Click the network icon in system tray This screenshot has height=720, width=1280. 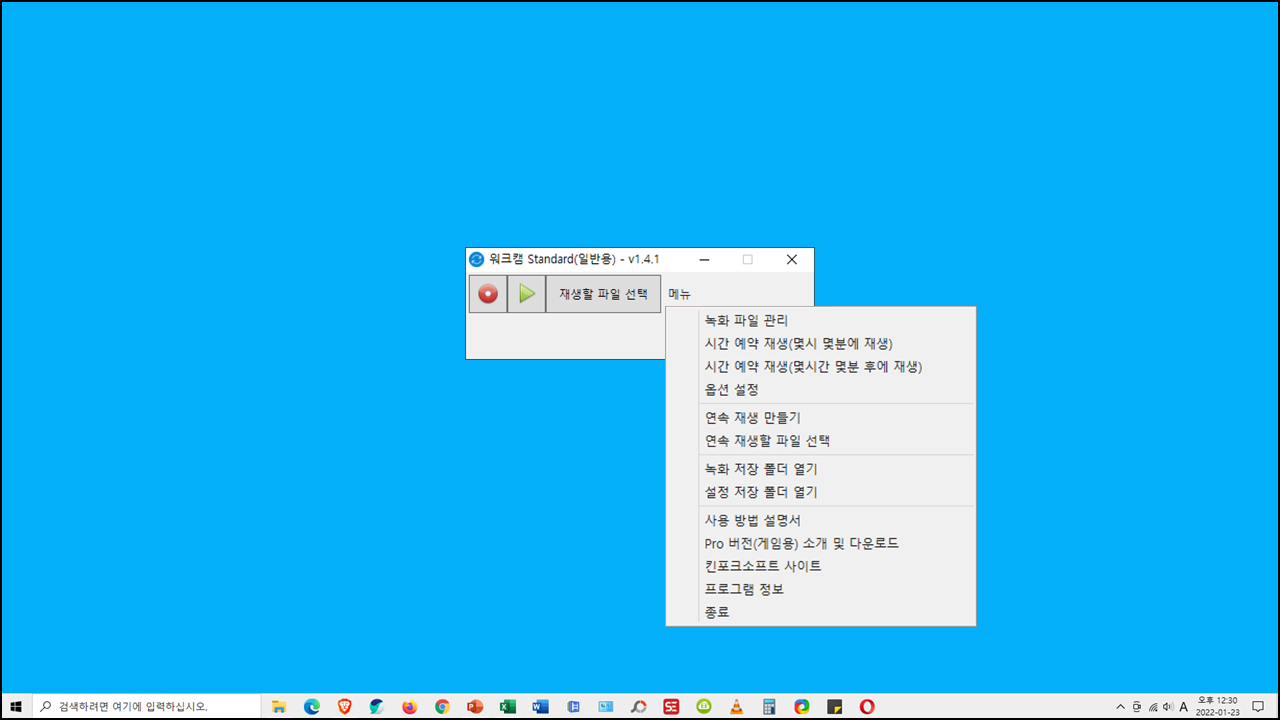(1152, 706)
